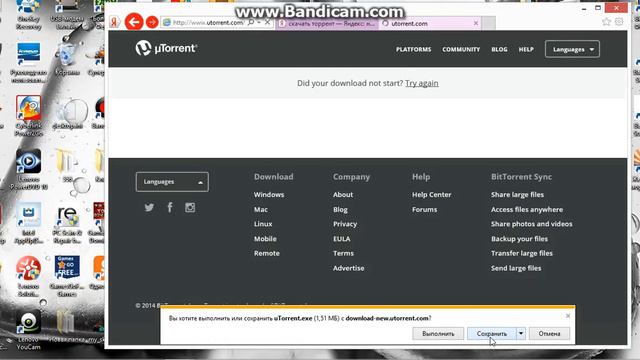640x360 pixels.
Task: Click the forward arrow browser button
Action: tap(152, 22)
